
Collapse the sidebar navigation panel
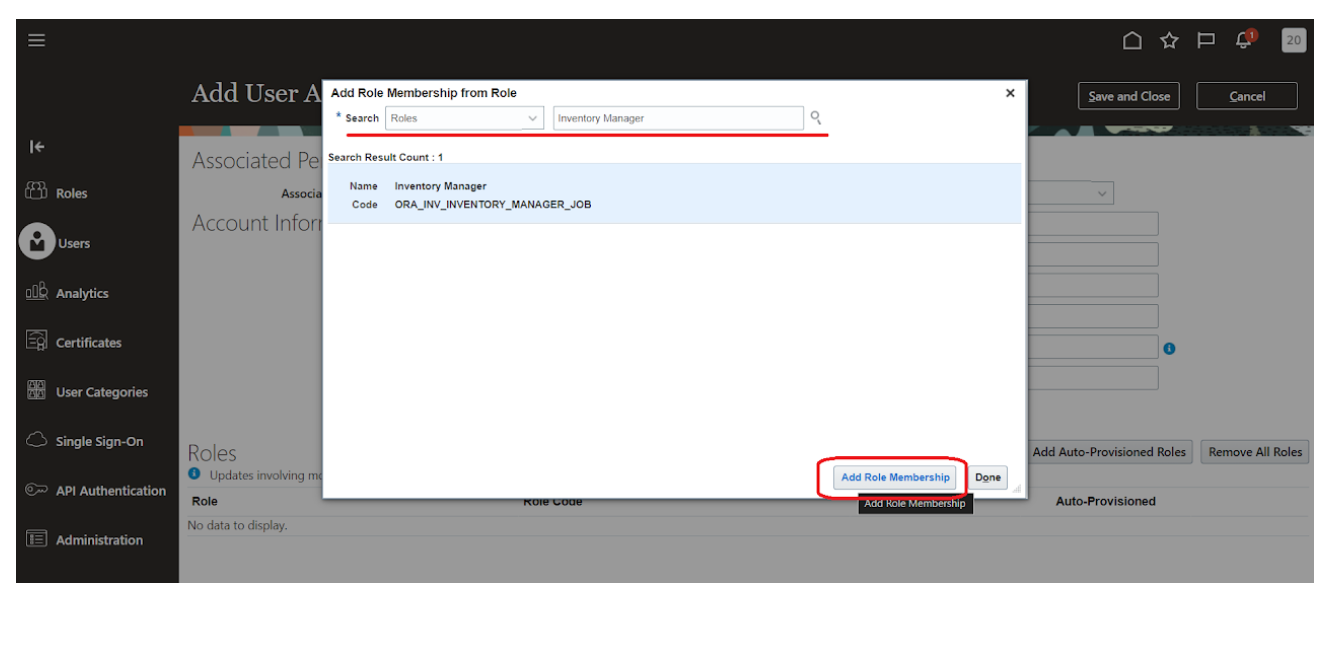coord(37,147)
